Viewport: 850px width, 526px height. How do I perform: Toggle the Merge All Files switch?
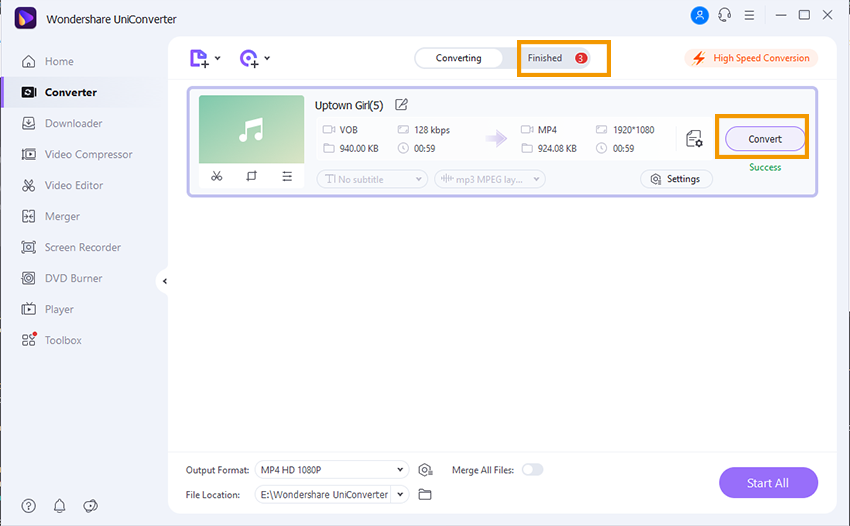[532, 470]
